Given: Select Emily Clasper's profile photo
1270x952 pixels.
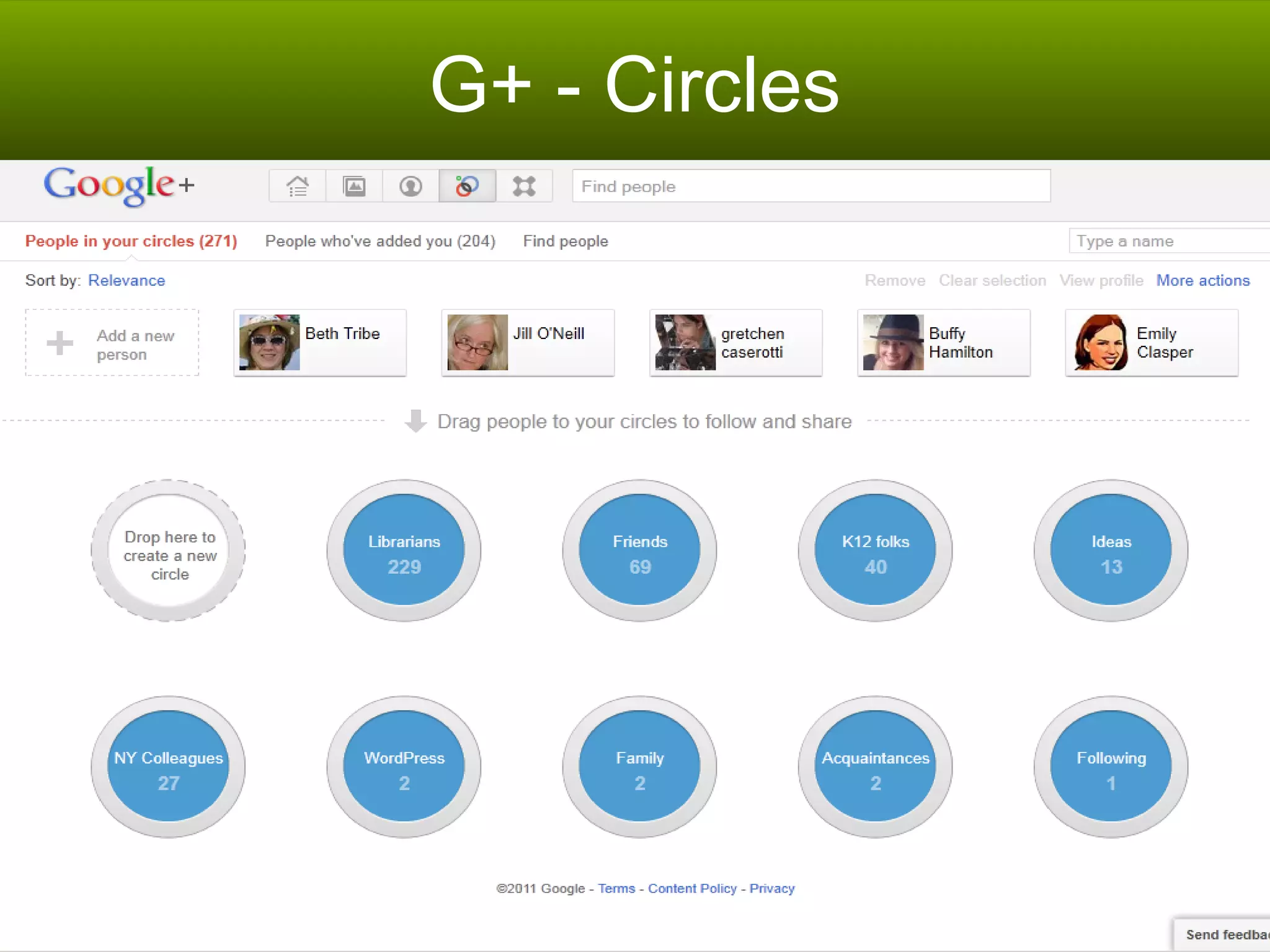Looking at the screenshot, I should [1101, 342].
